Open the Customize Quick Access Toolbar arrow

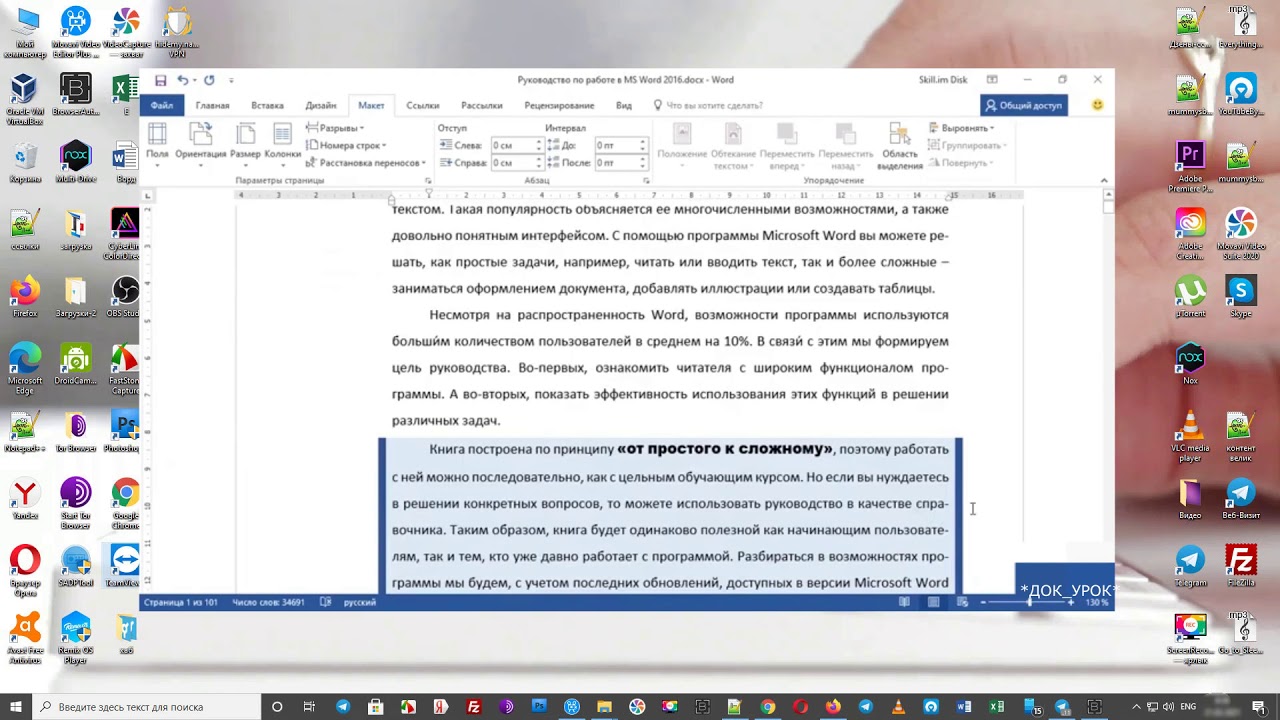pos(231,80)
